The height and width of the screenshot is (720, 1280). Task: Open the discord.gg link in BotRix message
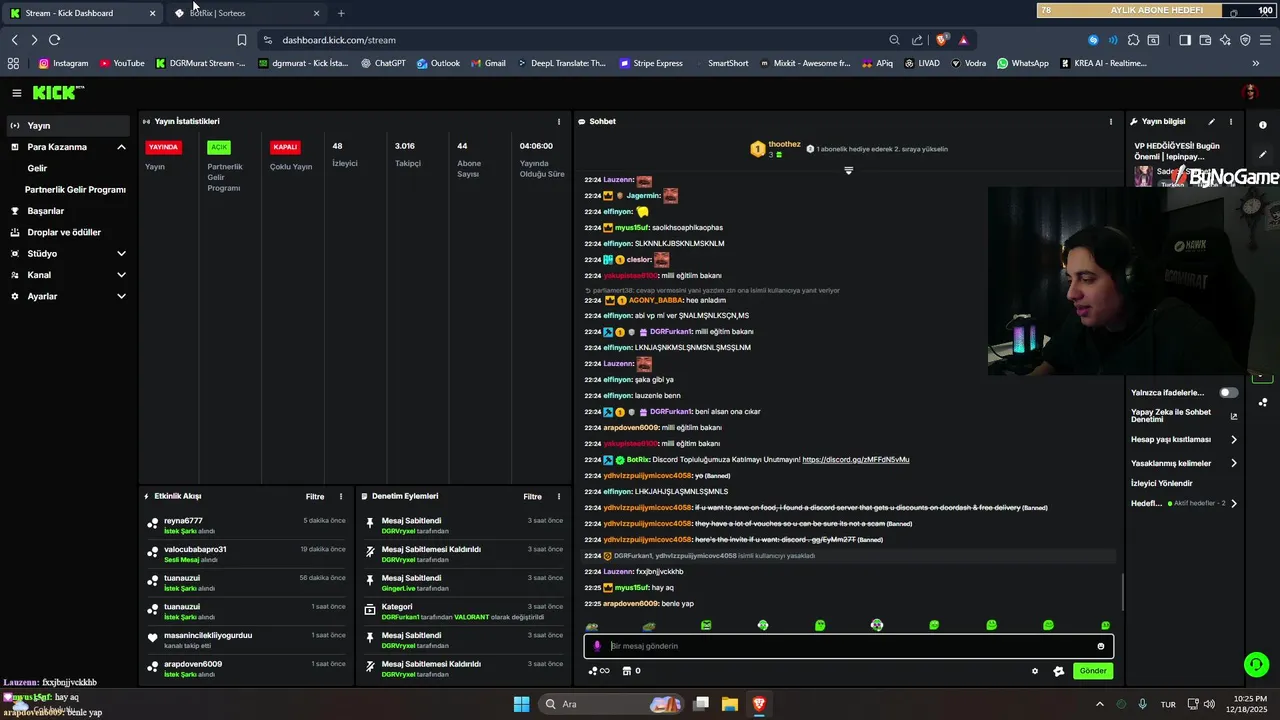point(856,460)
